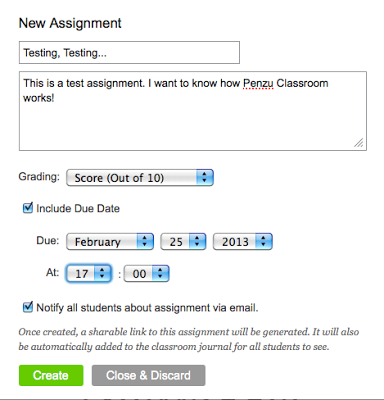Click the Close & Discard button
384x400 pixels.
(148, 375)
